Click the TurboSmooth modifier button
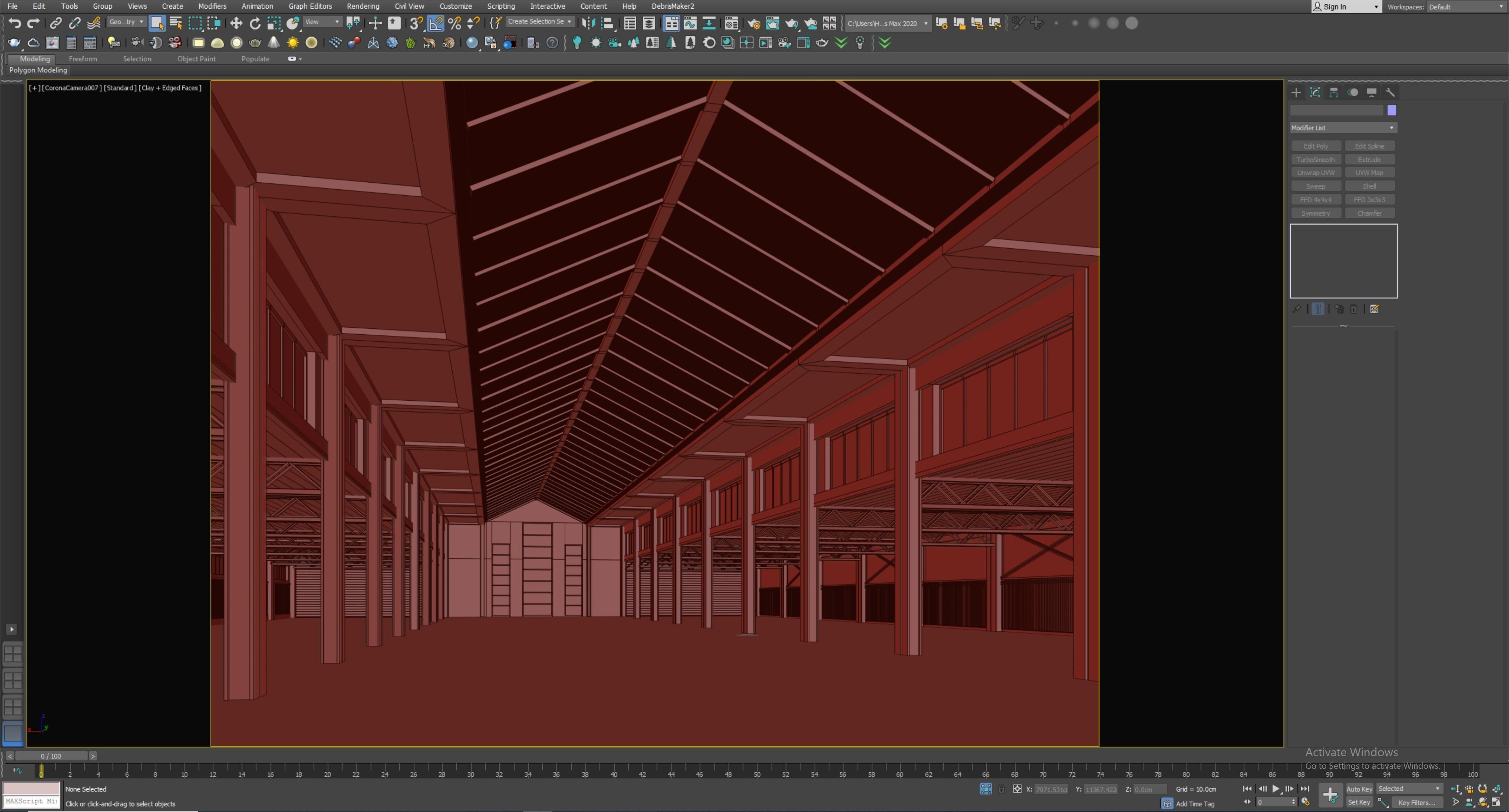The height and width of the screenshot is (812, 1509). click(1316, 160)
